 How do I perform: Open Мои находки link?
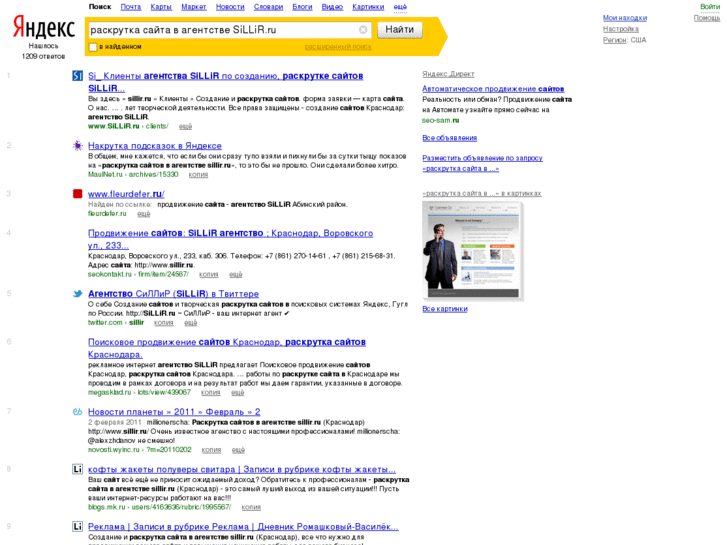coord(625,18)
